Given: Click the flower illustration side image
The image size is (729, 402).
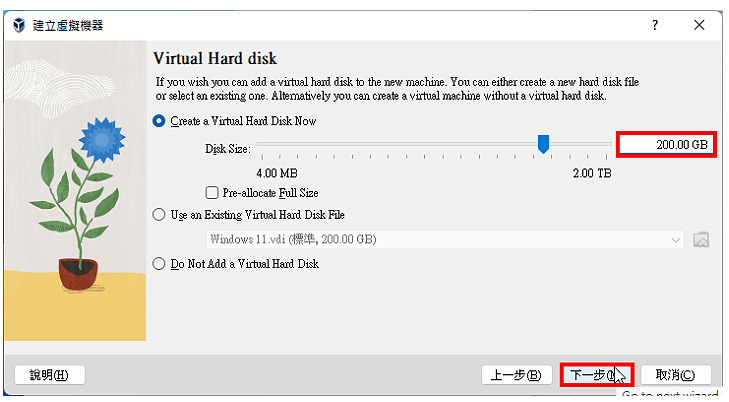Looking at the screenshot, I should click(x=75, y=191).
